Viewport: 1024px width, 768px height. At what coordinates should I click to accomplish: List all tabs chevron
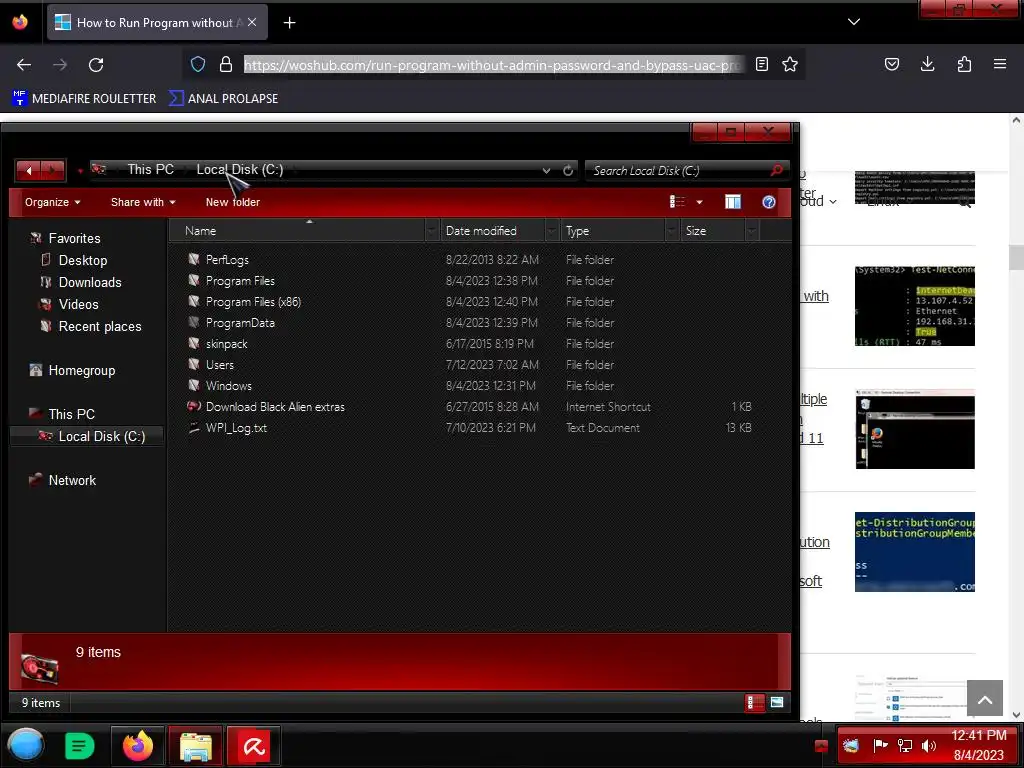854,22
